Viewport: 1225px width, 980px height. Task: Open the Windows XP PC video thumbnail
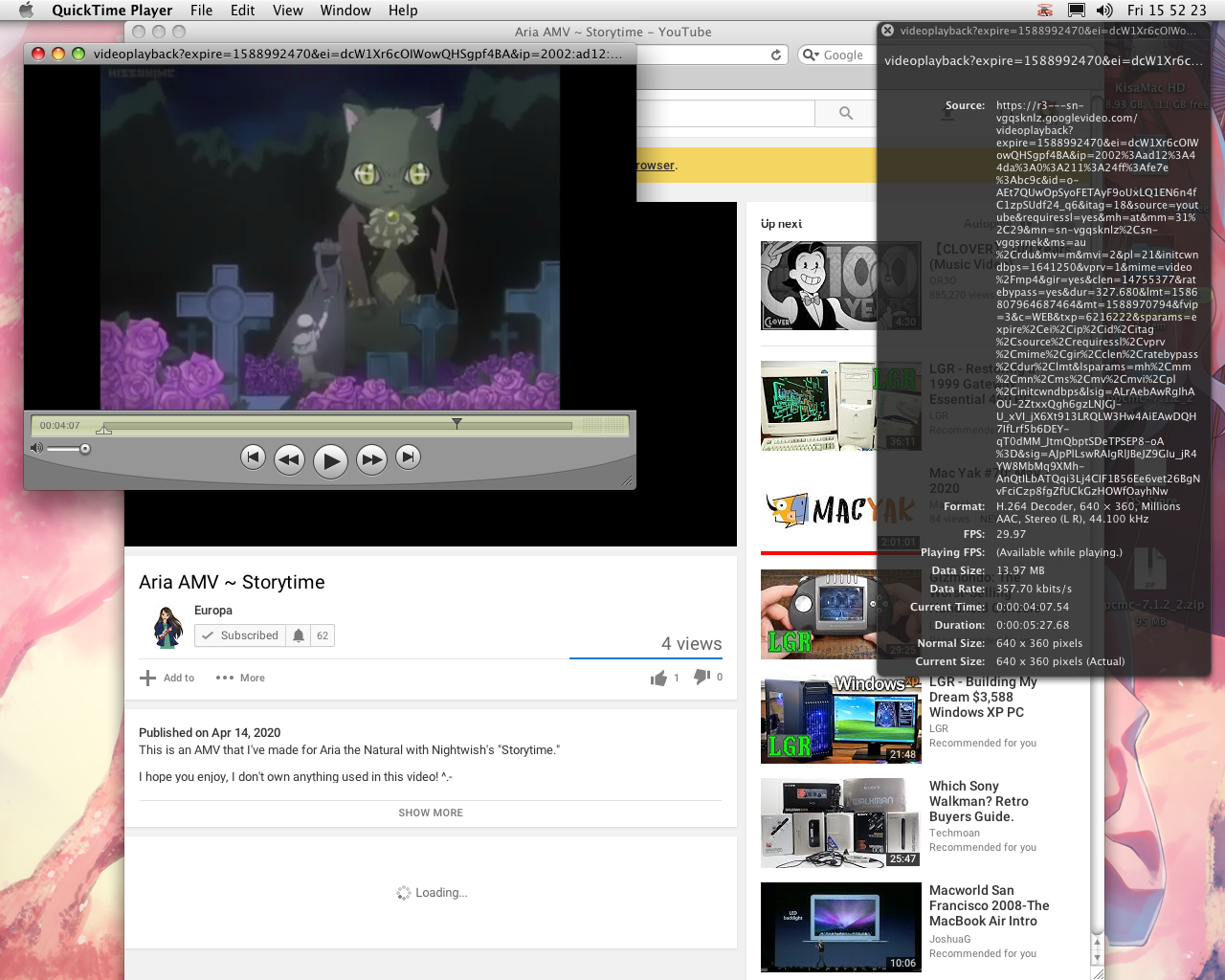[x=841, y=719]
